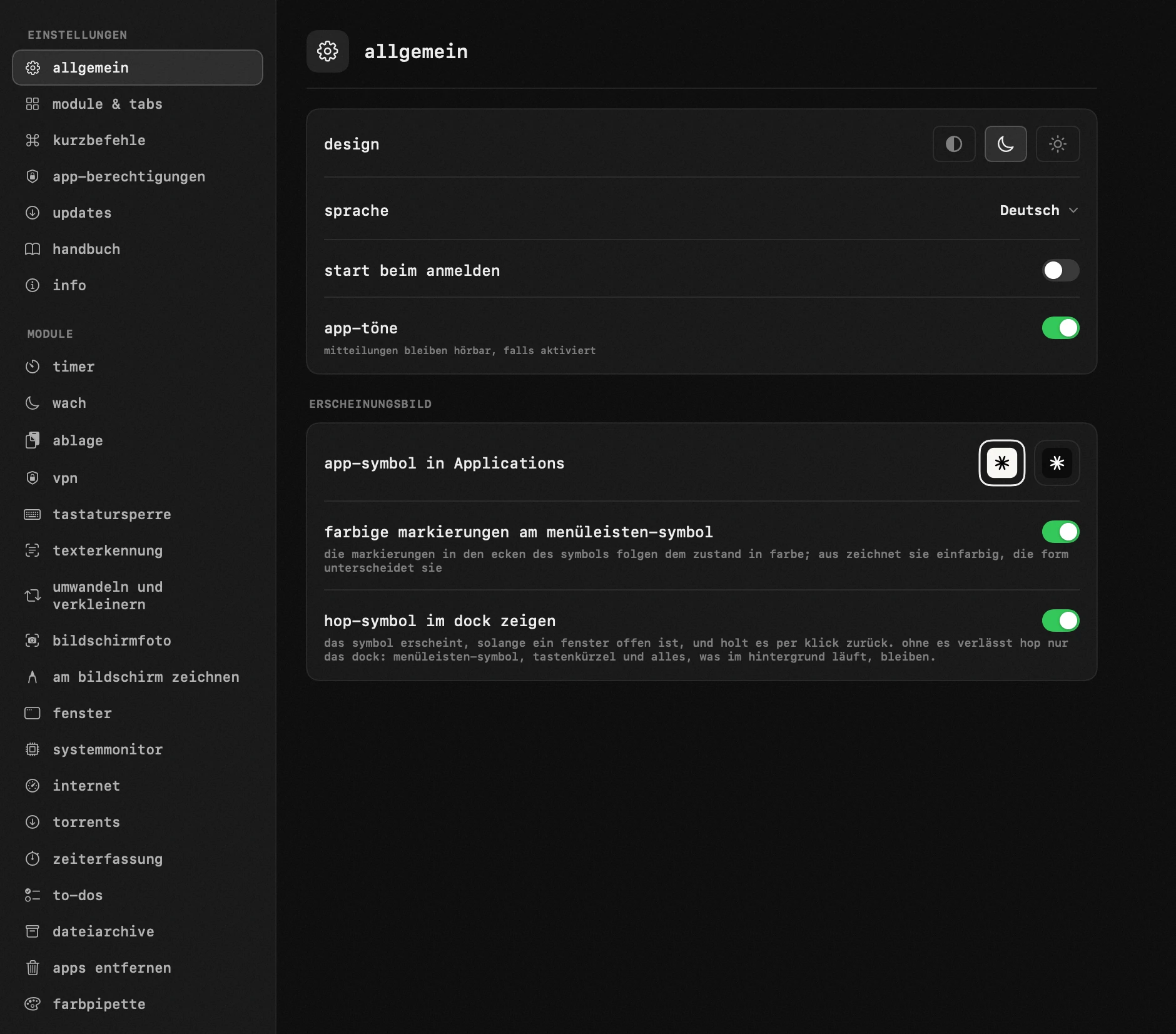Click the kurzbefehle command-key icon

point(33,140)
